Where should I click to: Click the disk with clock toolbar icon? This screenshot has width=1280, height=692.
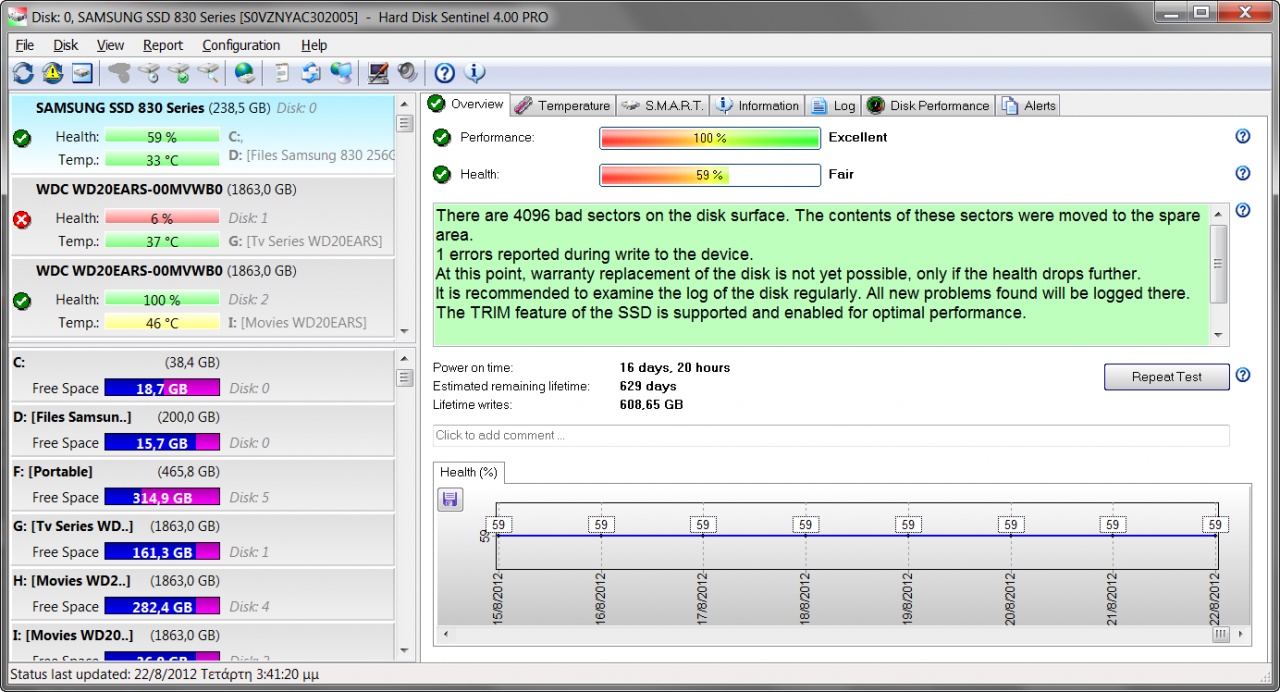[x=149, y=73]
